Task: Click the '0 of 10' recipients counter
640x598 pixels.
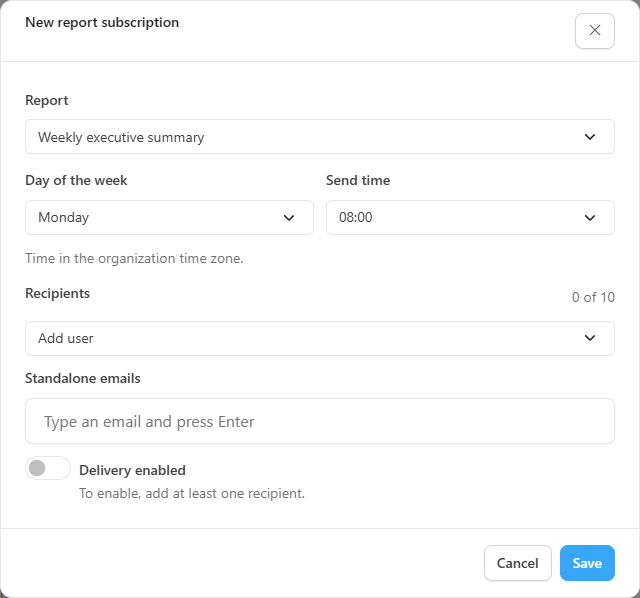Action: coord(593,297)
